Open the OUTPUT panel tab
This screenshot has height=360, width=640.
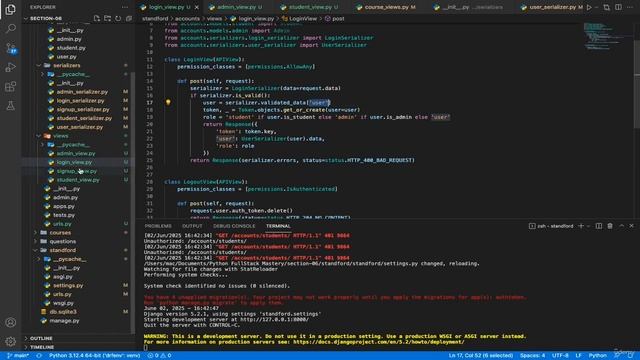(x=192, y=226)
